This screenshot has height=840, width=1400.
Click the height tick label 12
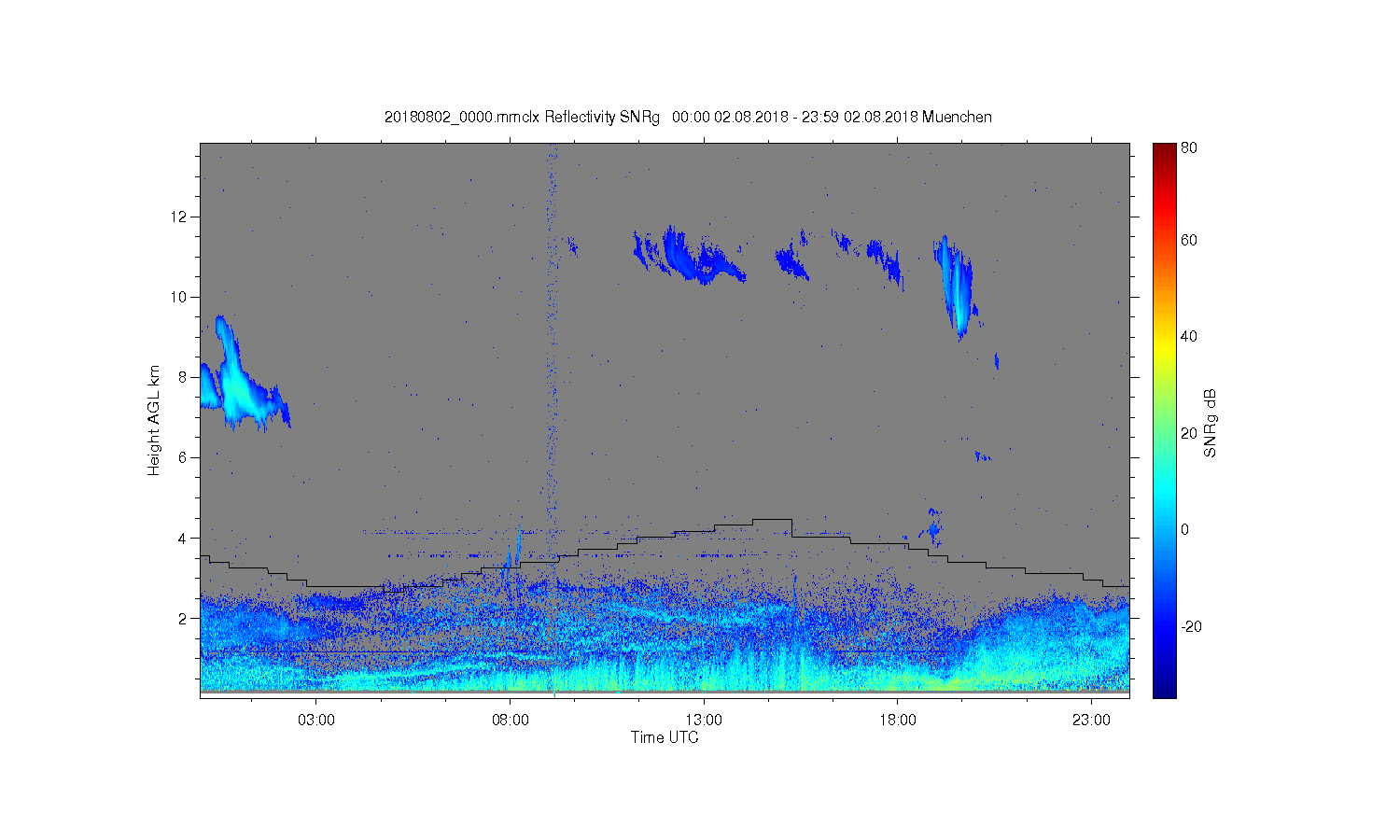pyautogui.click(x=180, y=217)
